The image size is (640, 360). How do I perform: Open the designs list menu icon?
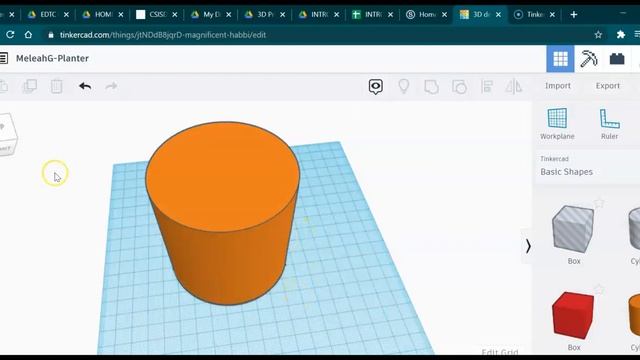click(x=4, y=58)
